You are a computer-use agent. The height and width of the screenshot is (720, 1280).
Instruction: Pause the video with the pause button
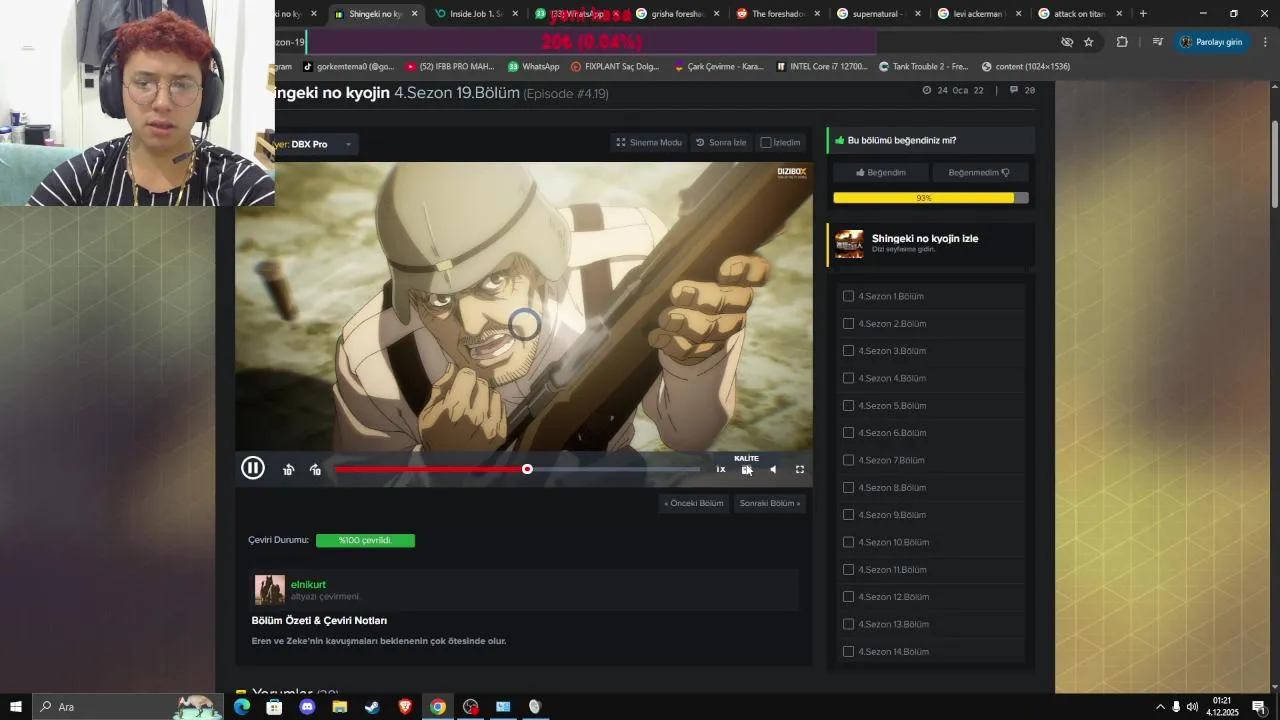pos(252,468)
